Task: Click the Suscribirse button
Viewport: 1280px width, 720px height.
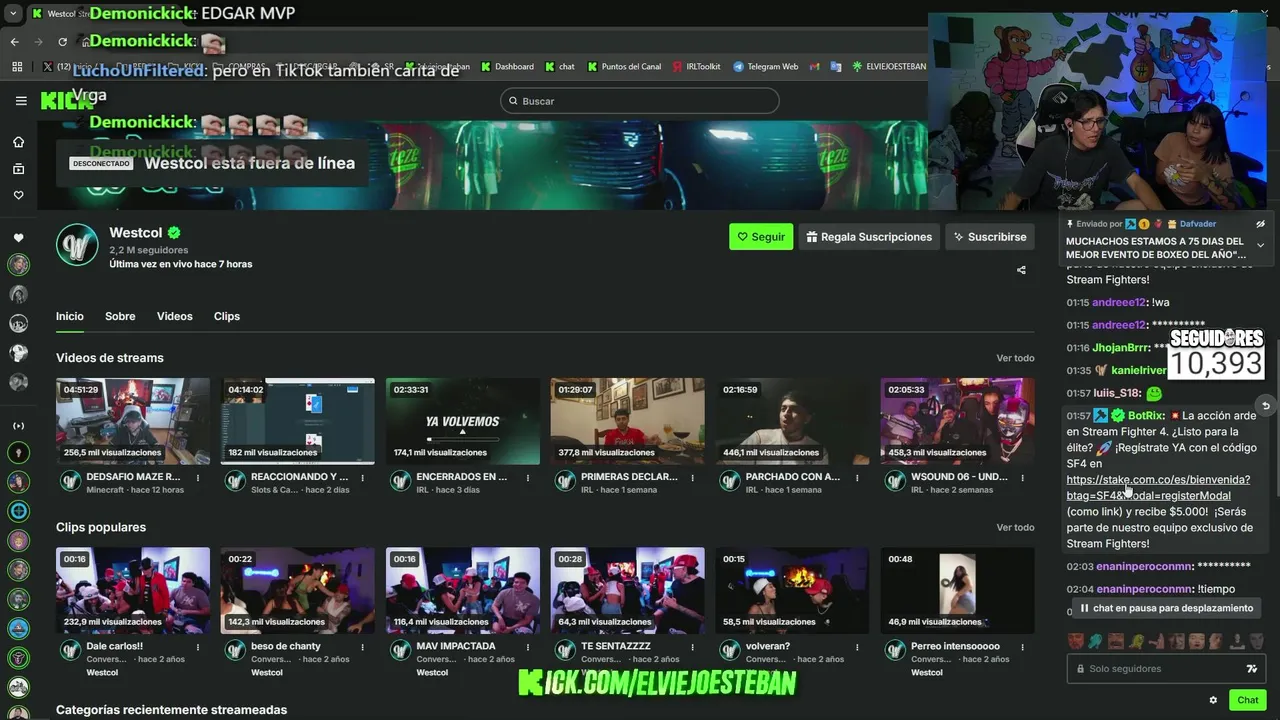Action: 990,237
